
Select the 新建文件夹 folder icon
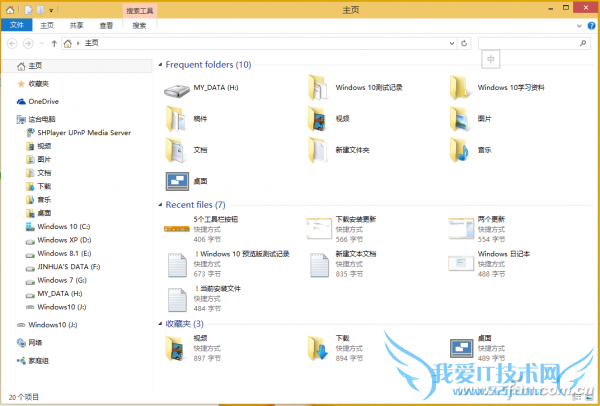[318, 150]
